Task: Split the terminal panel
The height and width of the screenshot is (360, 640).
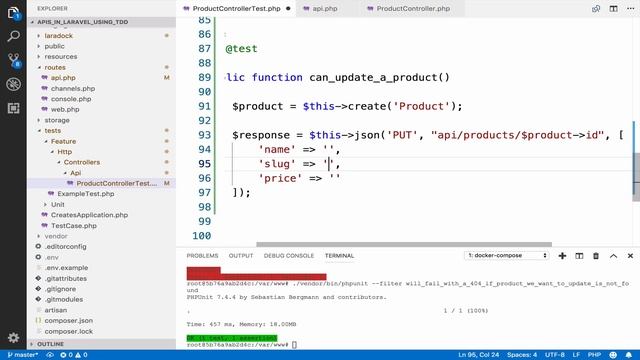Action: [579, 256]
